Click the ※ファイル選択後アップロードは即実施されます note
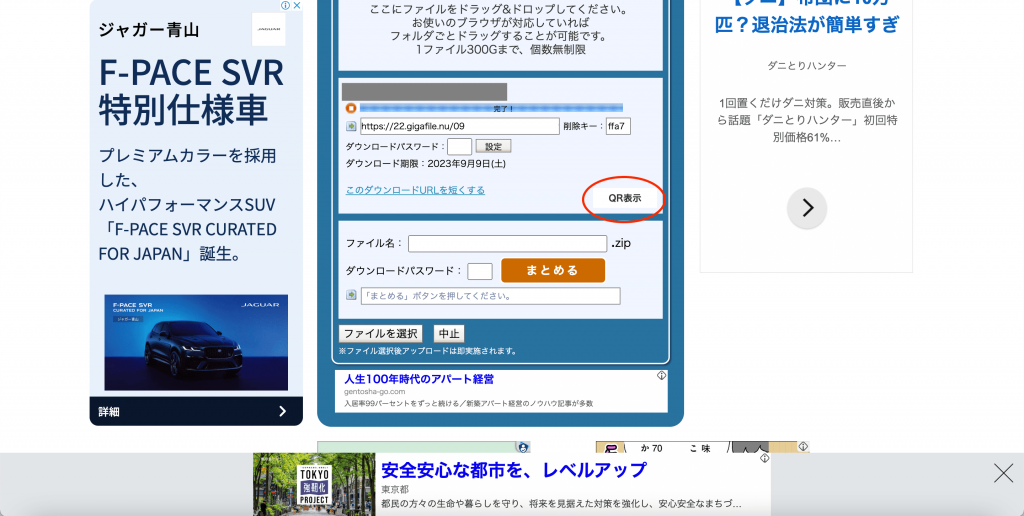This screenshot has height=516, width=1024. coord(428,351)
